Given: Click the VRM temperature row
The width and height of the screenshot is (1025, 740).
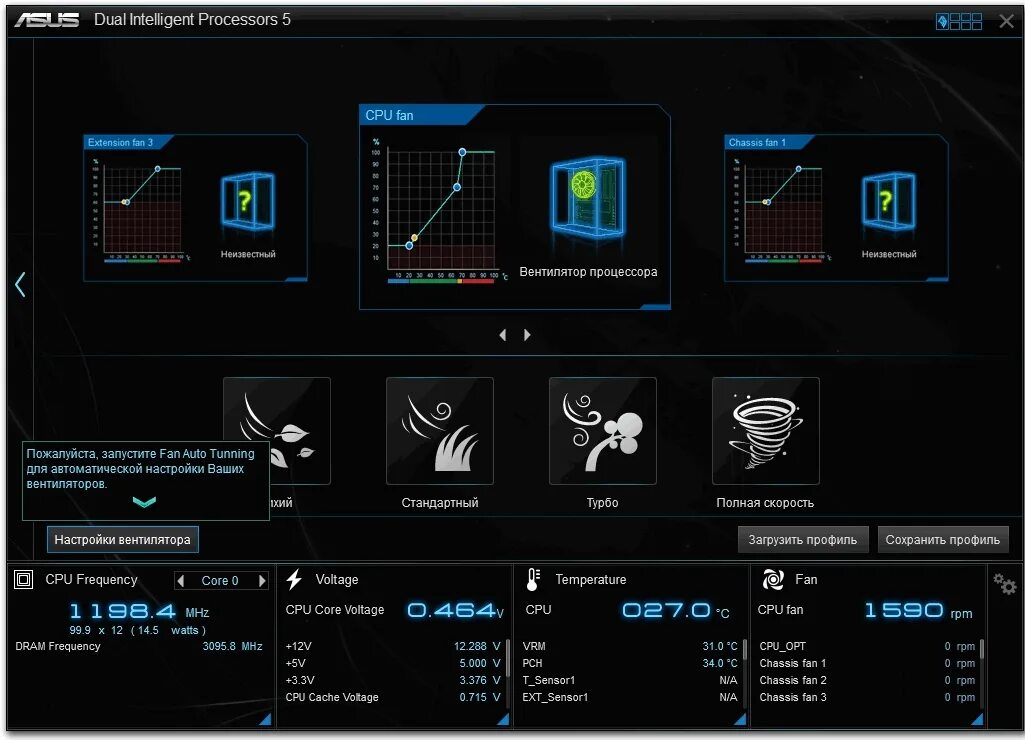Looking at the screenshot, I should [x=630, y=647].
